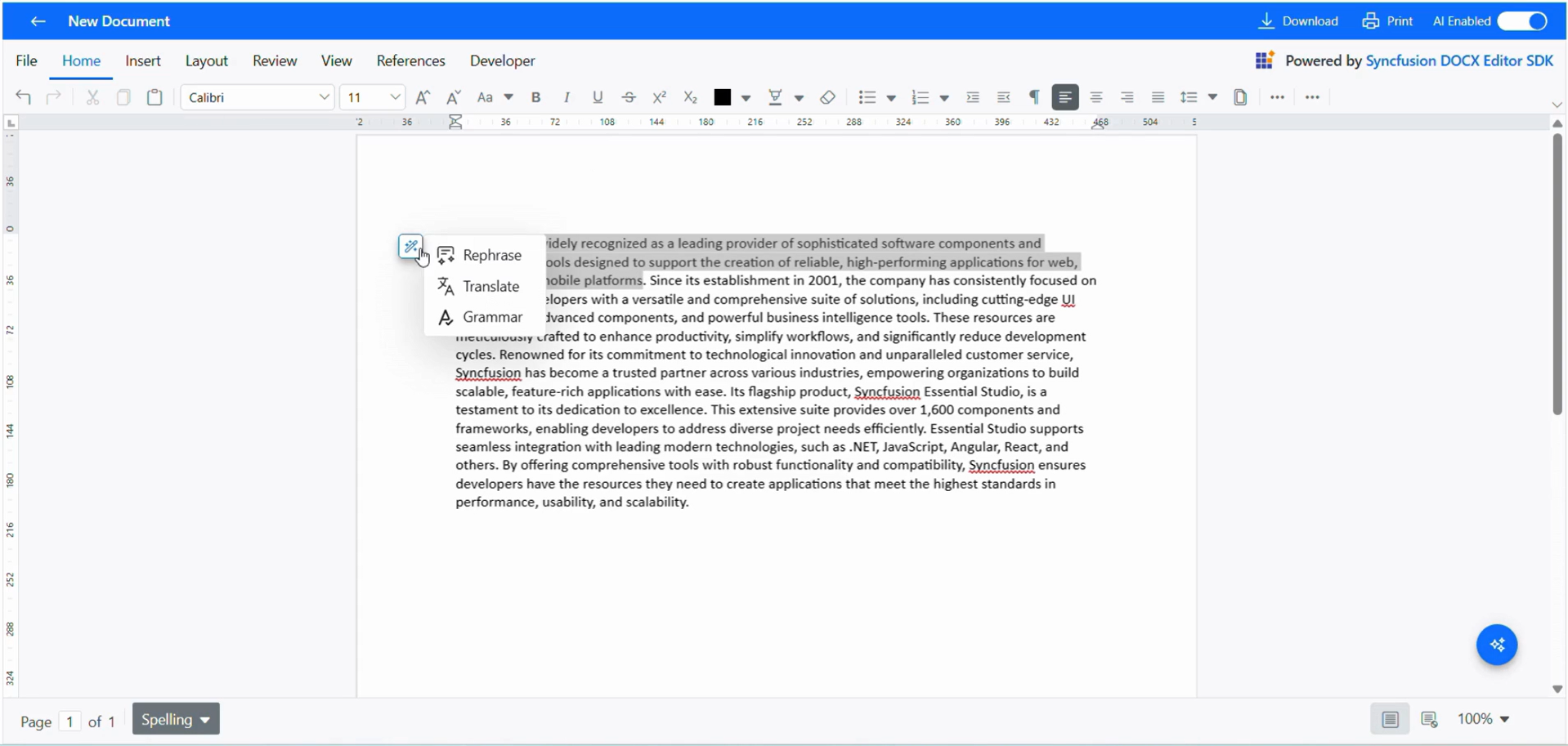Toggle Bold formatting
Image resolution: width=1568 pixels, height=746 pixels.
point(535,97)
